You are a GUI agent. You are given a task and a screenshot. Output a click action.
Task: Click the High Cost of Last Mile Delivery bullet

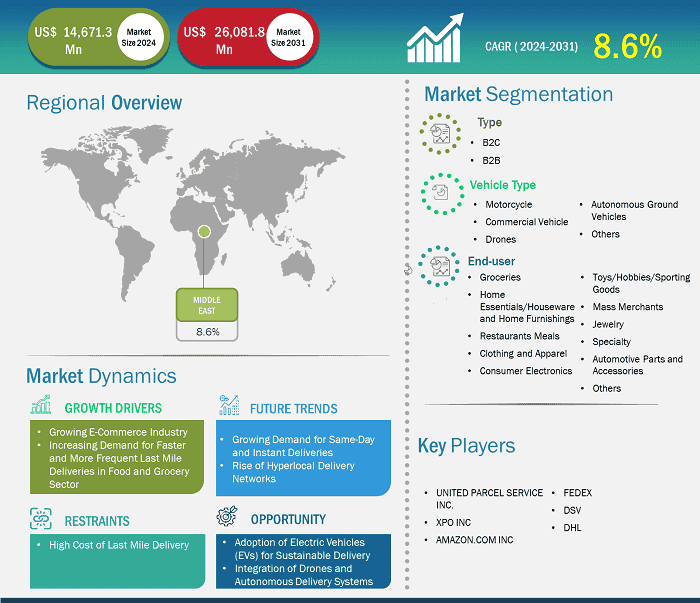point(119,545)
